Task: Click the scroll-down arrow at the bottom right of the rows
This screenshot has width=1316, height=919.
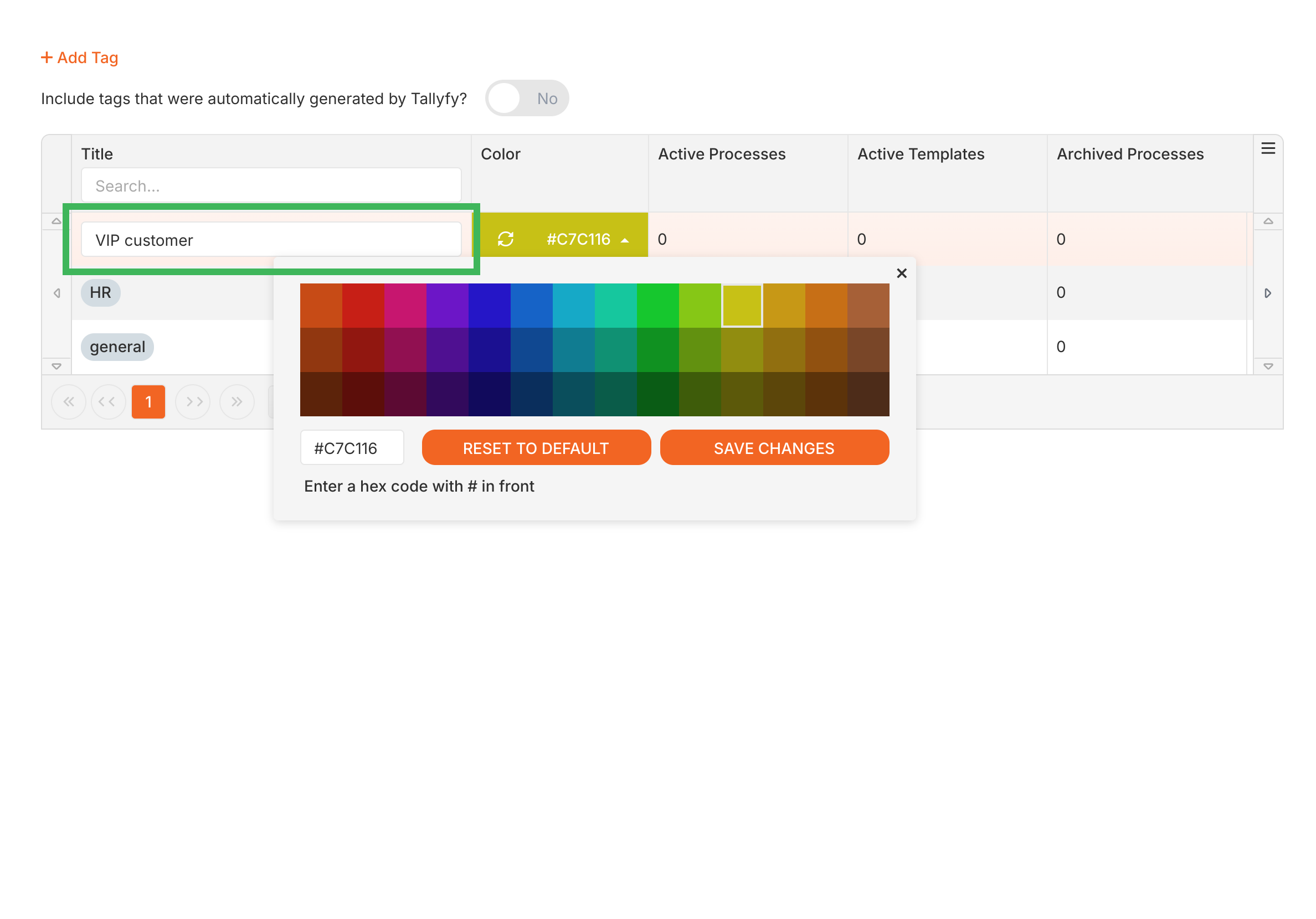Action: (1268, 366)
